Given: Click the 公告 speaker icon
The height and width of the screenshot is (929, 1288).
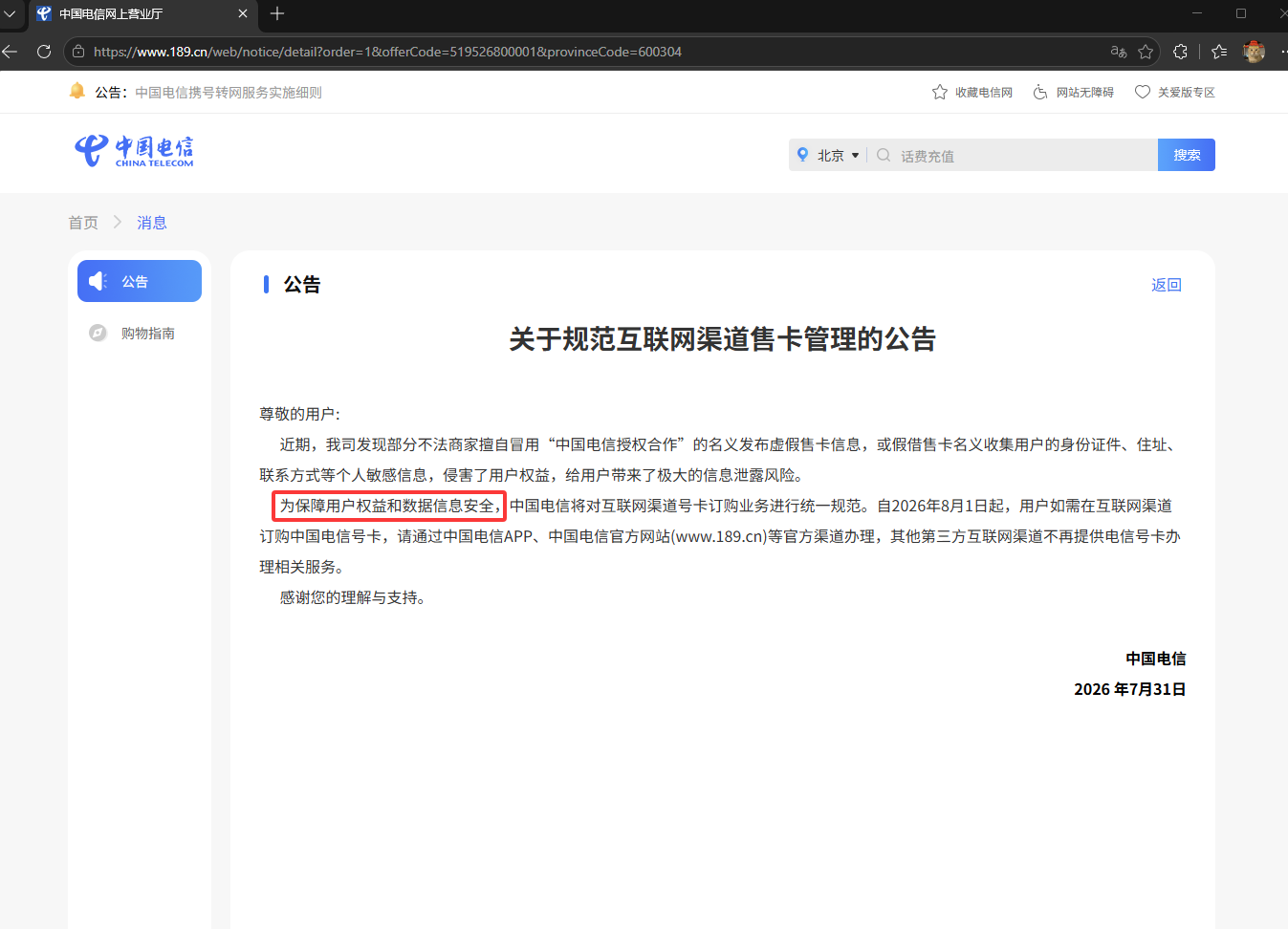Looking at the screenshot, I should pyautogui.click(x=98, y=281).
